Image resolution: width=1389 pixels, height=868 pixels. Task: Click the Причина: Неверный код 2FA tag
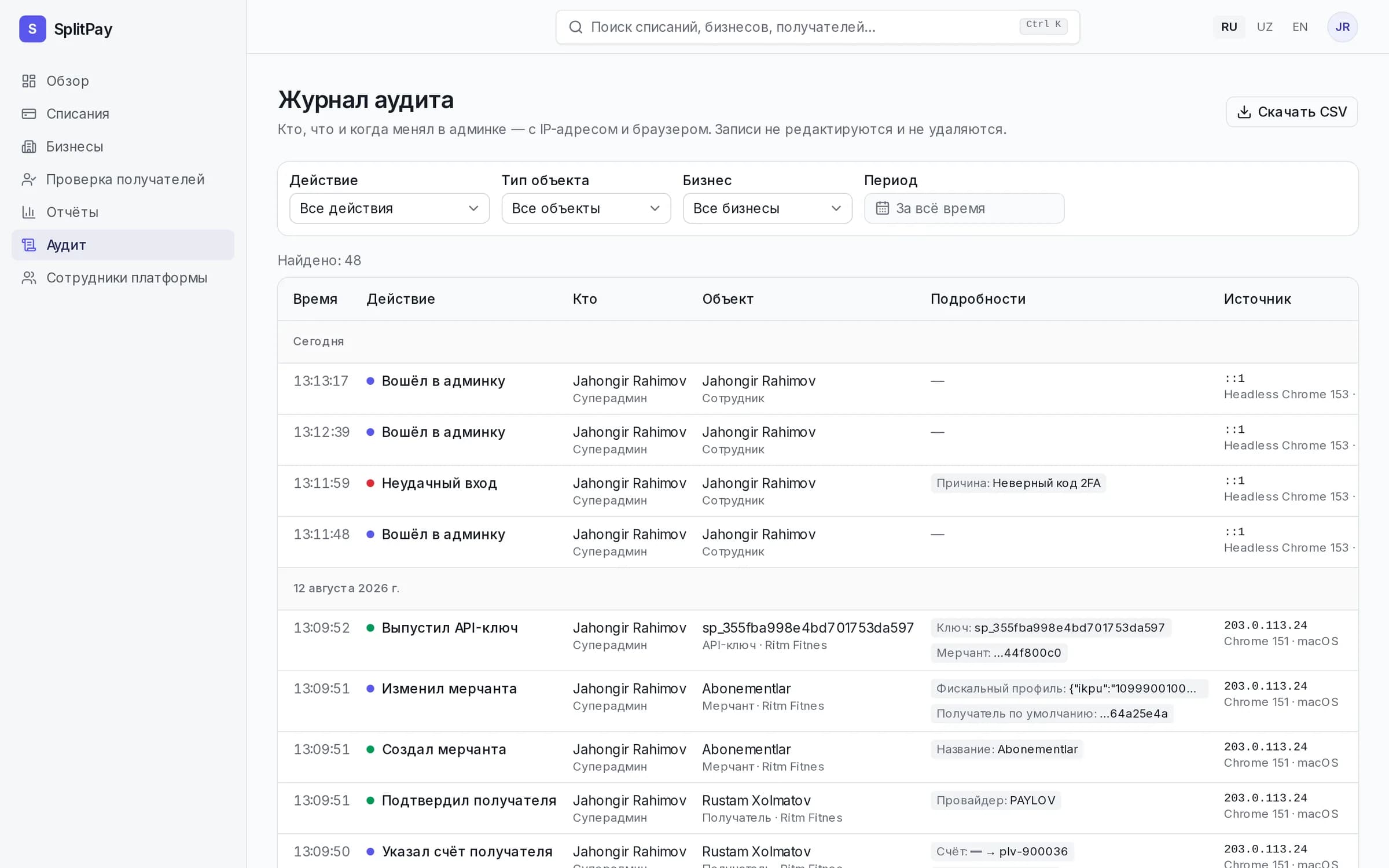tap(1018, 483)
